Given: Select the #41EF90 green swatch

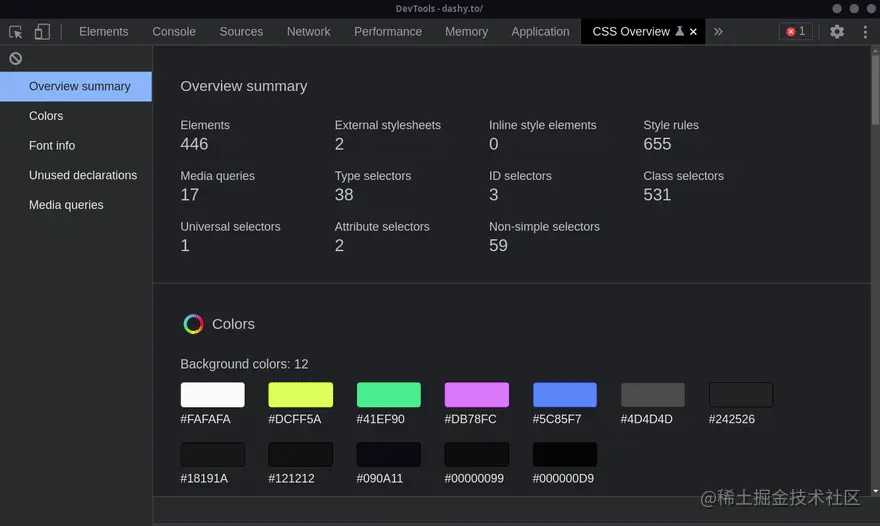Looking at the screenshot, I should 389,395.
